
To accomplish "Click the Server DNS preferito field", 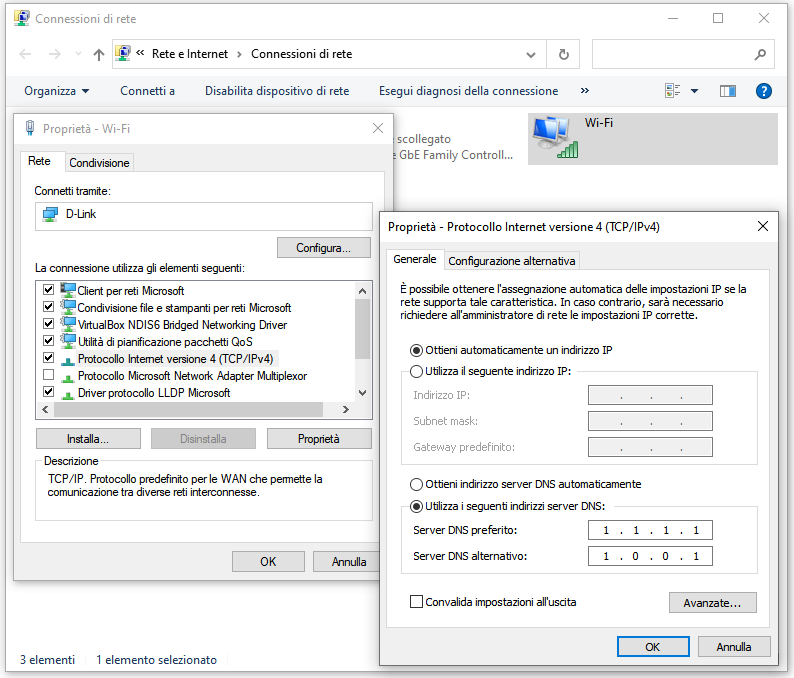I will point(650,530).
